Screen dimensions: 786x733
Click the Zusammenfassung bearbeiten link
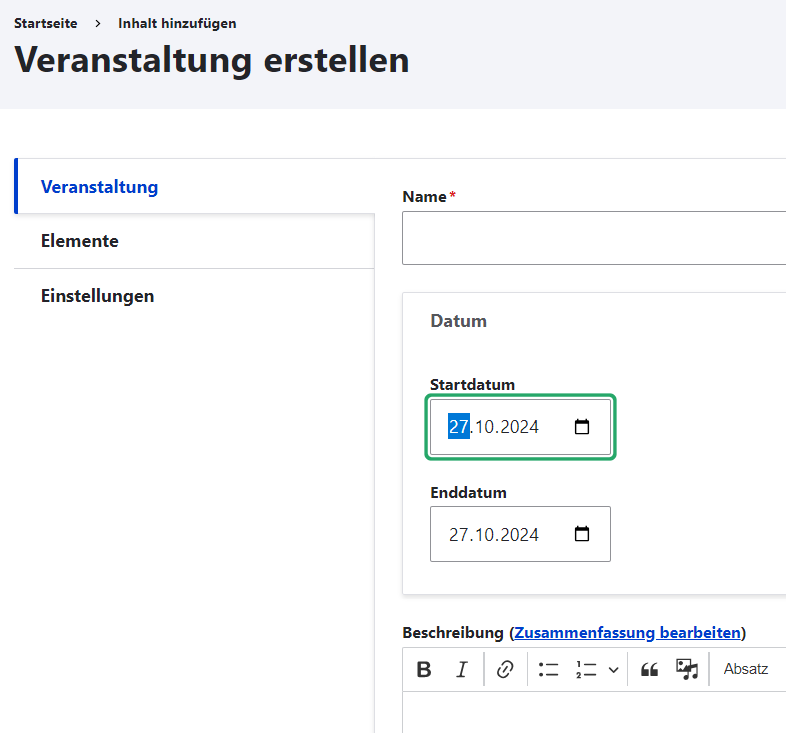[628, 633]
